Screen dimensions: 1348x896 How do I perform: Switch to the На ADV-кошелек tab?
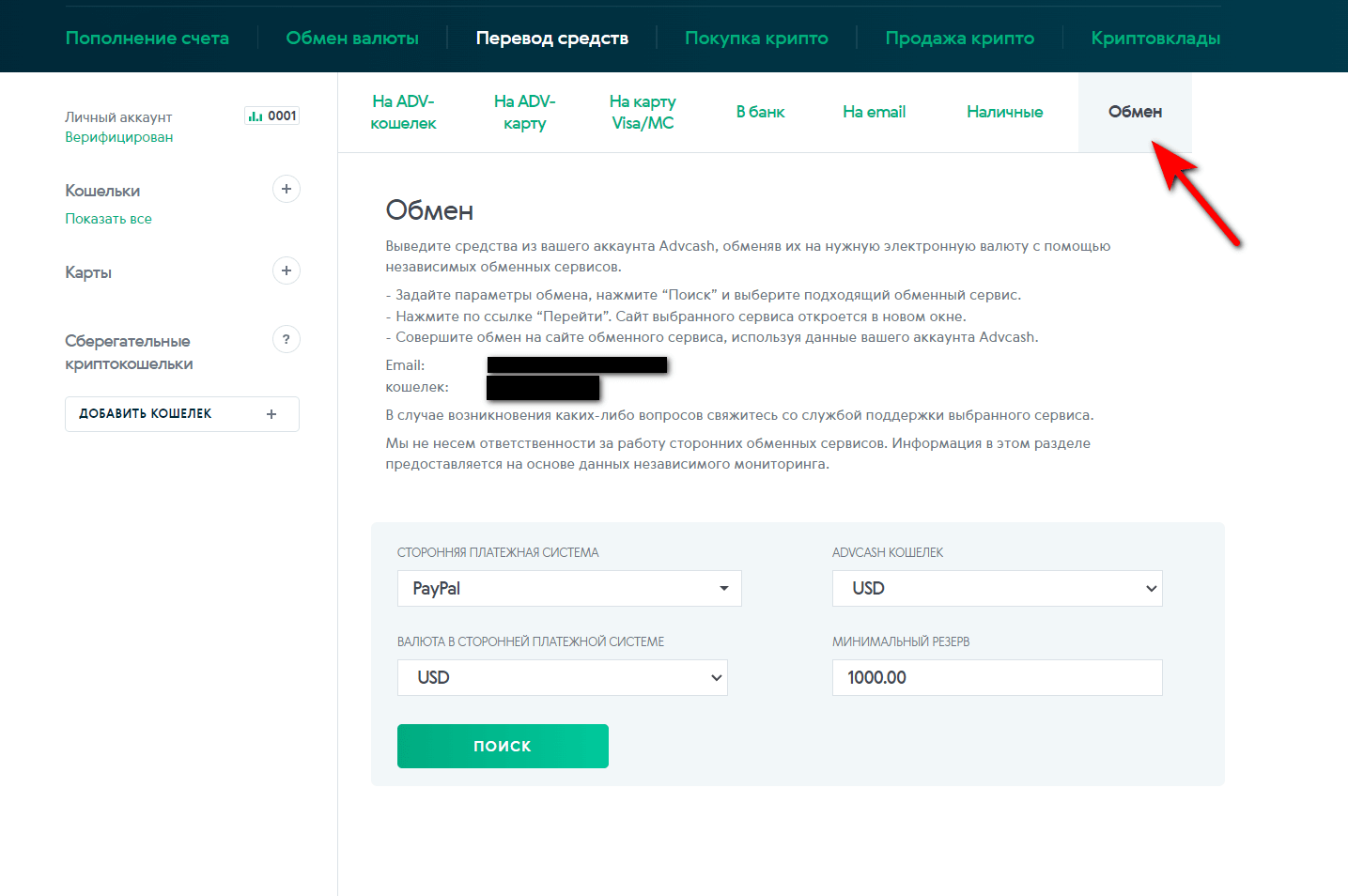coord(403,112)
